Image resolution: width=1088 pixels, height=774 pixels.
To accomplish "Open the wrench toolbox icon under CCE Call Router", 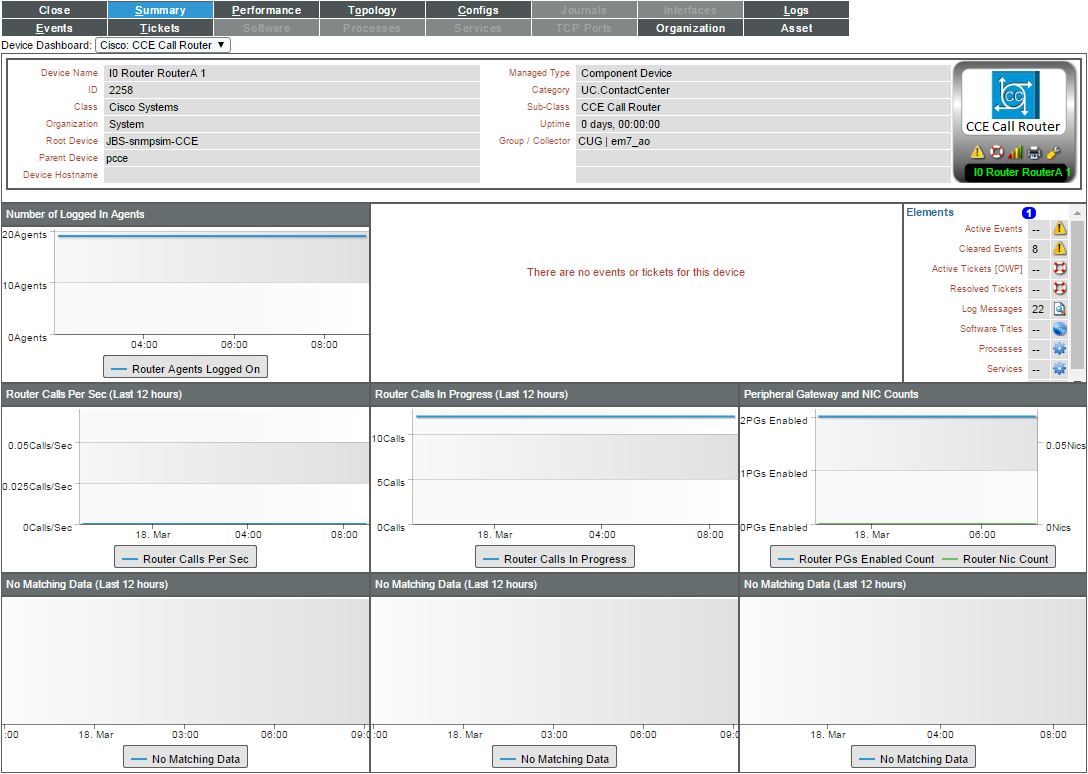I will click(x=1053, y=152).
